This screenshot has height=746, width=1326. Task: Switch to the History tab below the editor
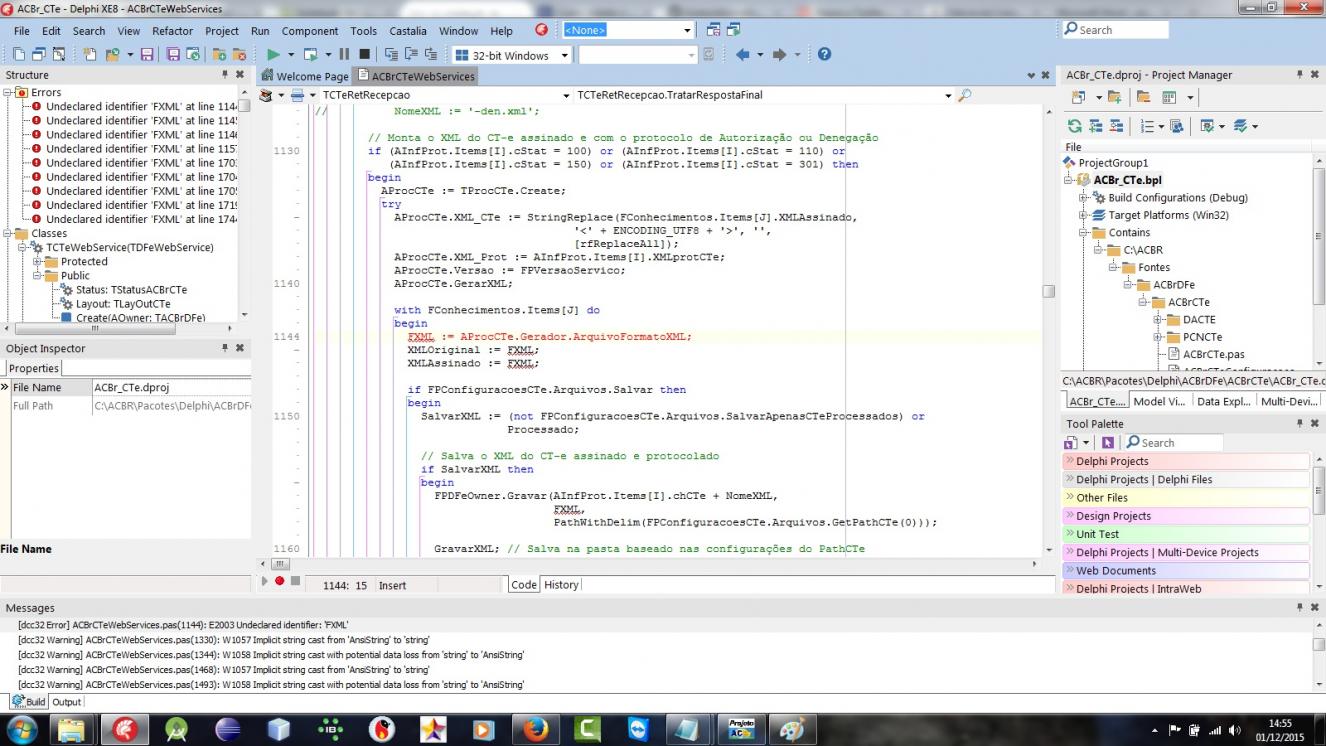[561, 585]
